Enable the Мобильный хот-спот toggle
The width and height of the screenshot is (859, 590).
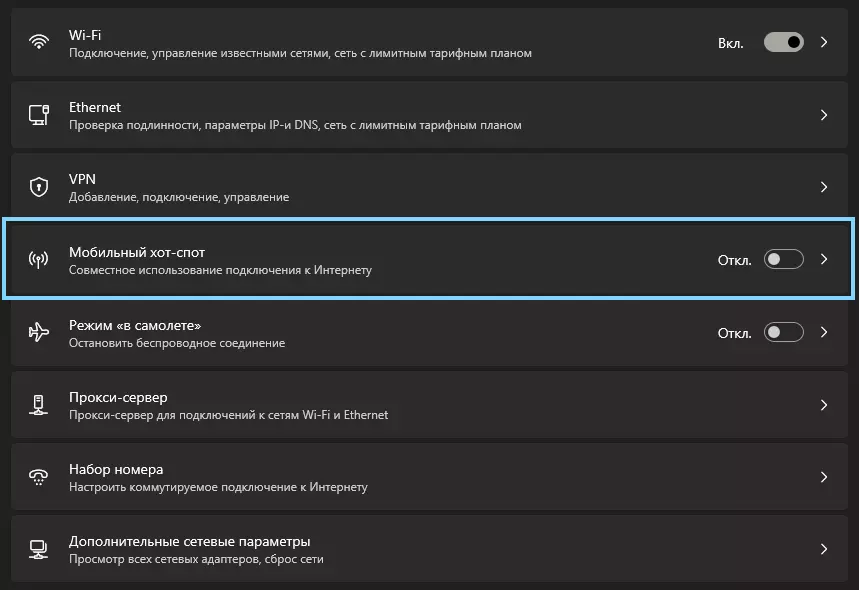784,259
